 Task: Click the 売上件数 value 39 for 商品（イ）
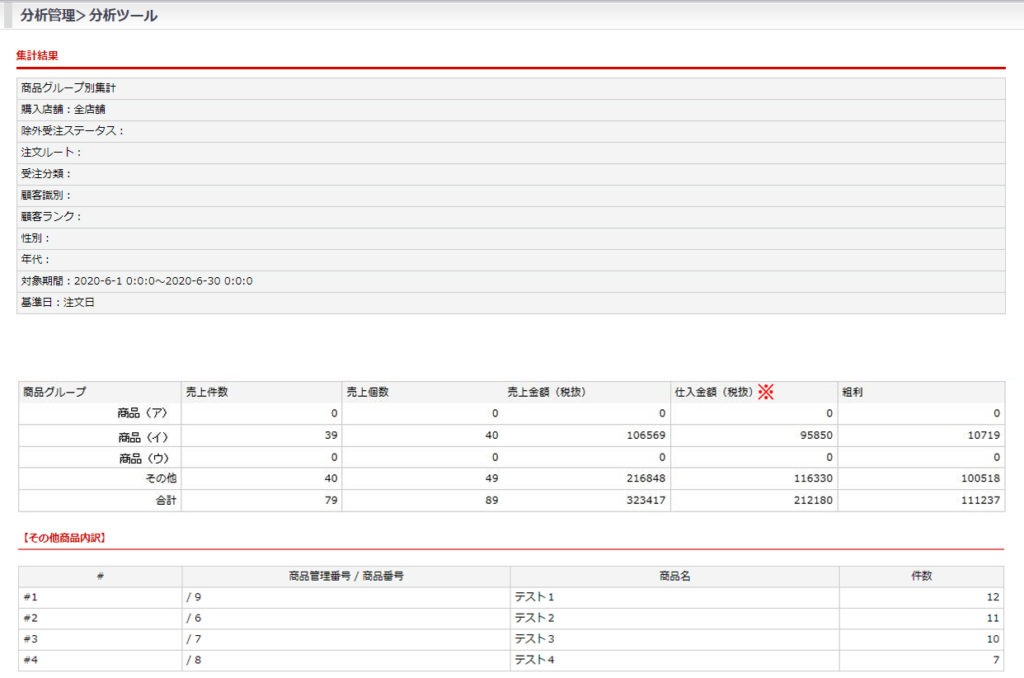click(x=331, y=436)
